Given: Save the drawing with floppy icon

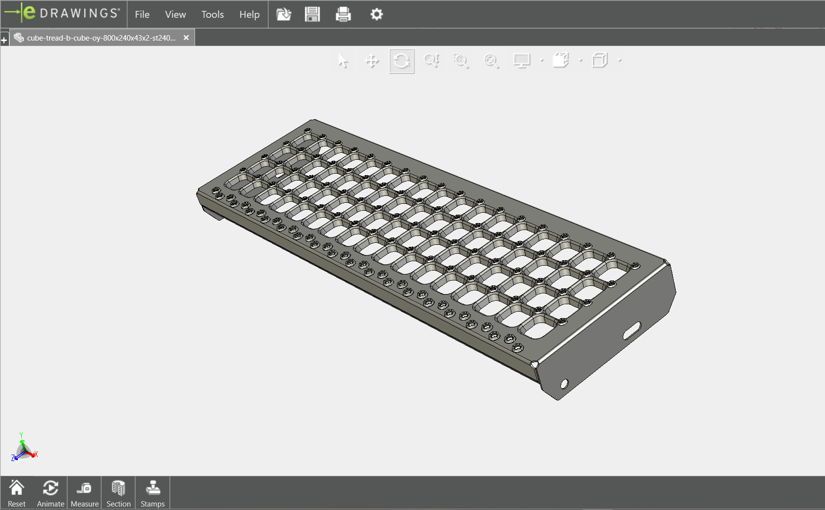Looking at the screenshot, I should click(313, 14).
